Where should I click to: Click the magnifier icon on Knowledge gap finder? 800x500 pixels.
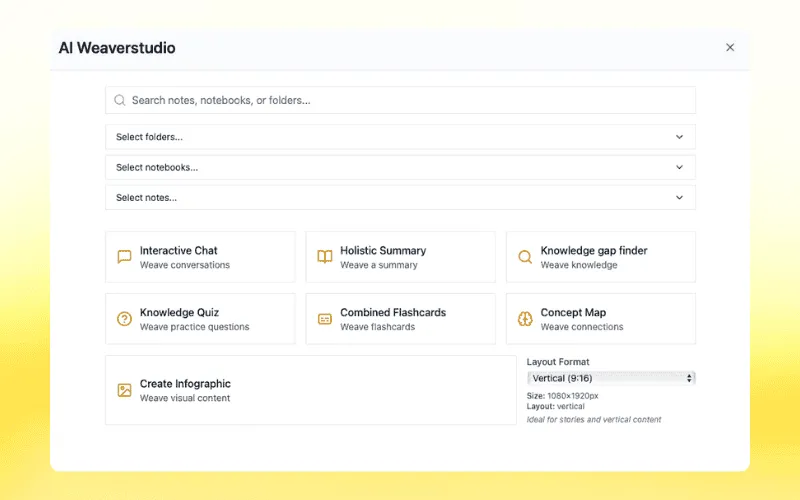[x=525, y=257]
